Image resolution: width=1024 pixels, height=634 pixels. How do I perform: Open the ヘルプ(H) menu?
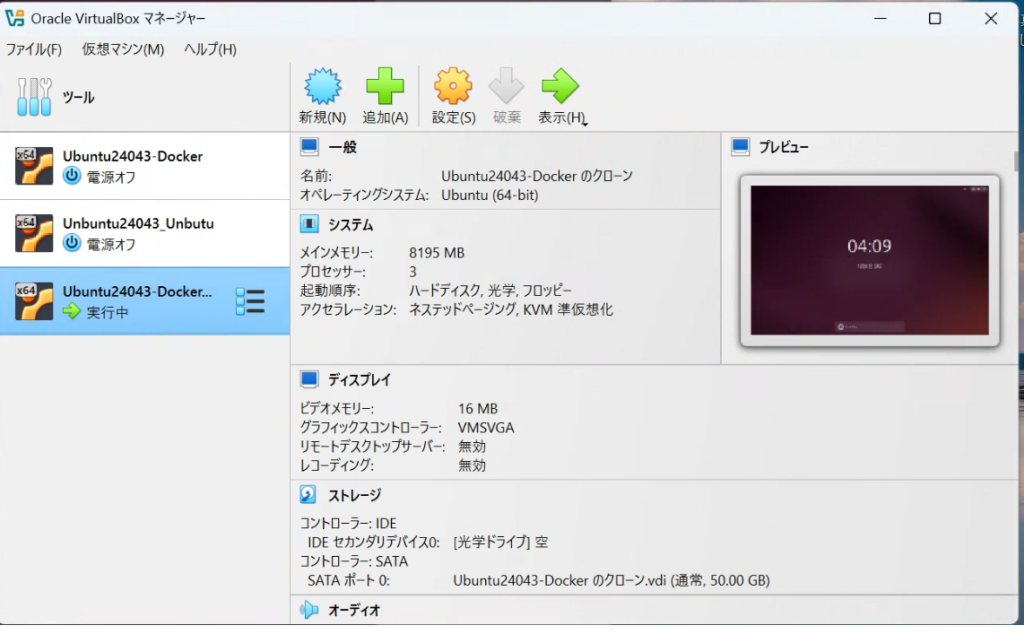click(210, 49)
